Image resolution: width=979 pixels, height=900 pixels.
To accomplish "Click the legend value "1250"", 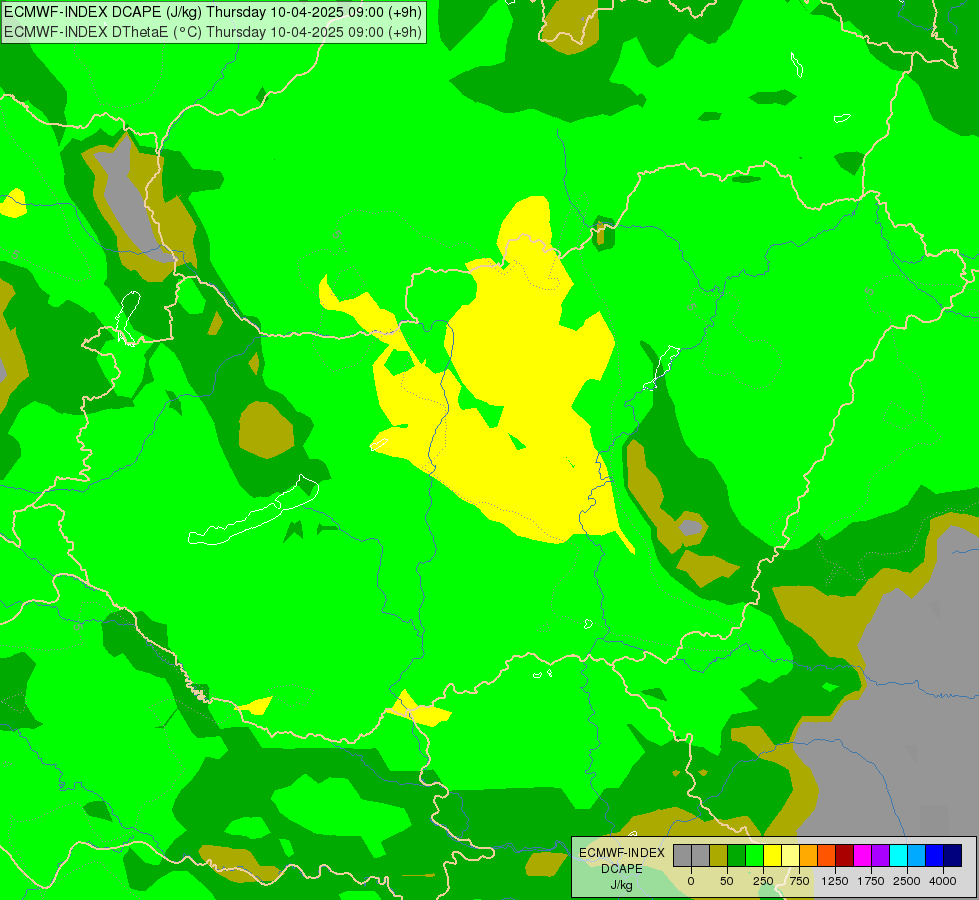I will [x=835, y=881].
